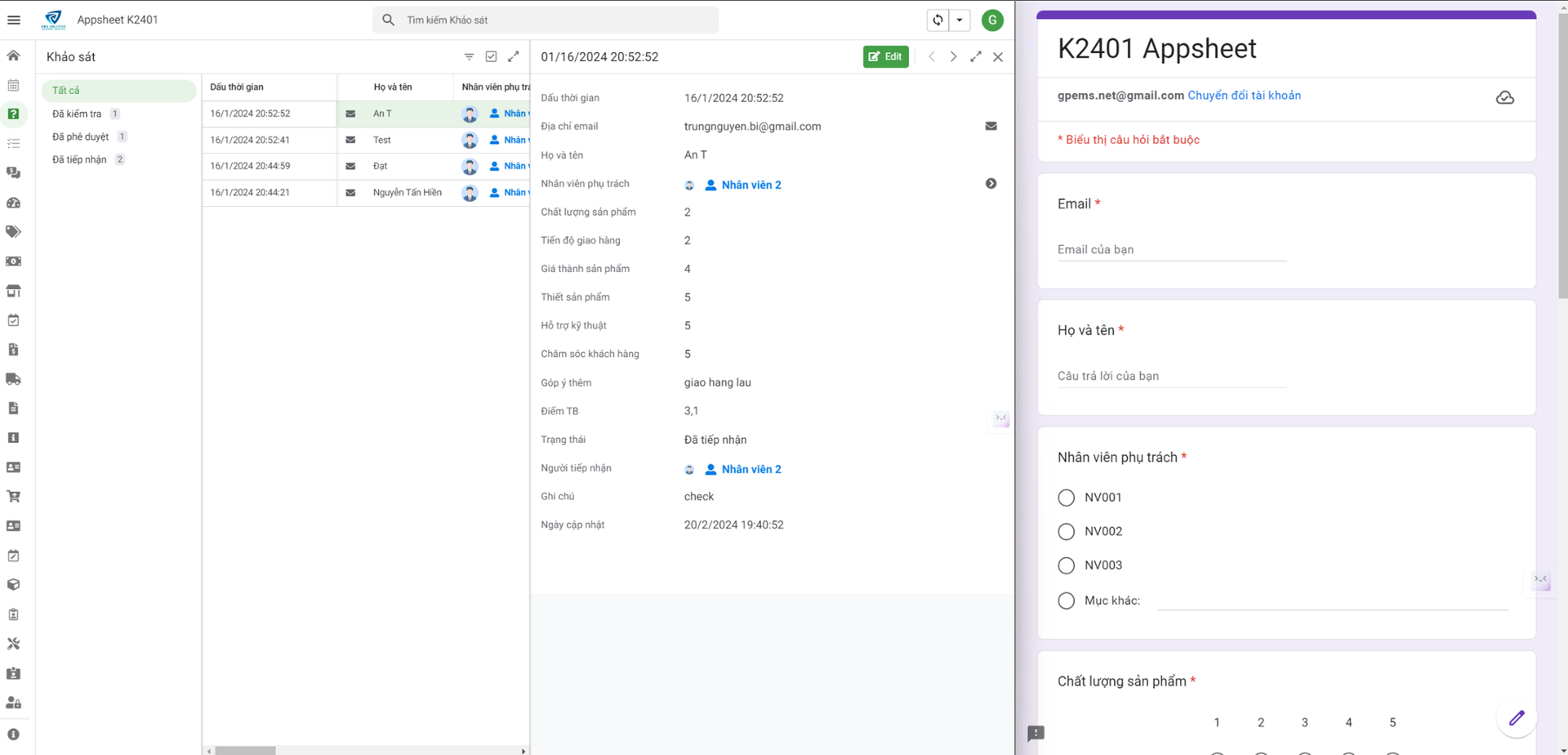Open the hamburger navigation menu
Image resolution: width=1568 pixels, height=755 pixels.
click(14, 20)
